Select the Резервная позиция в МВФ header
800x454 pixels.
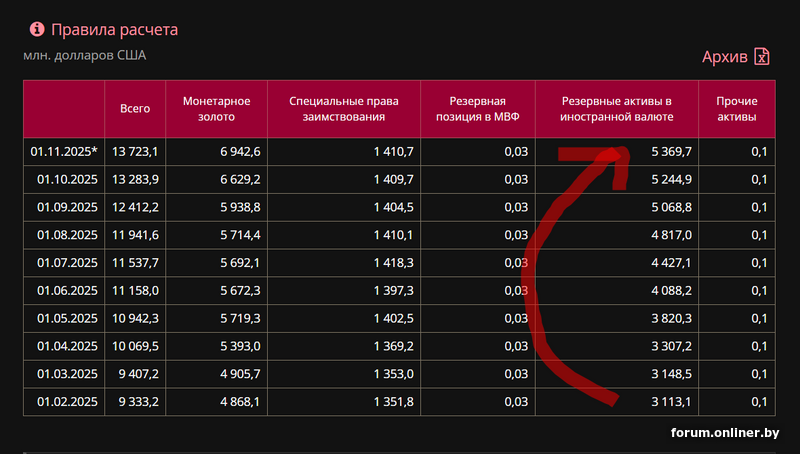(477, 109)
